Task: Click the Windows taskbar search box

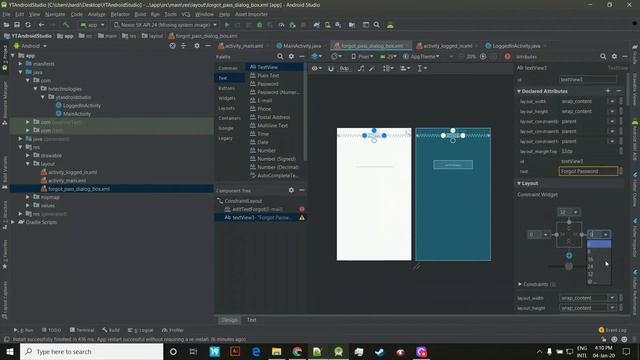Action: pyautogui.click(x=91, y=351)
